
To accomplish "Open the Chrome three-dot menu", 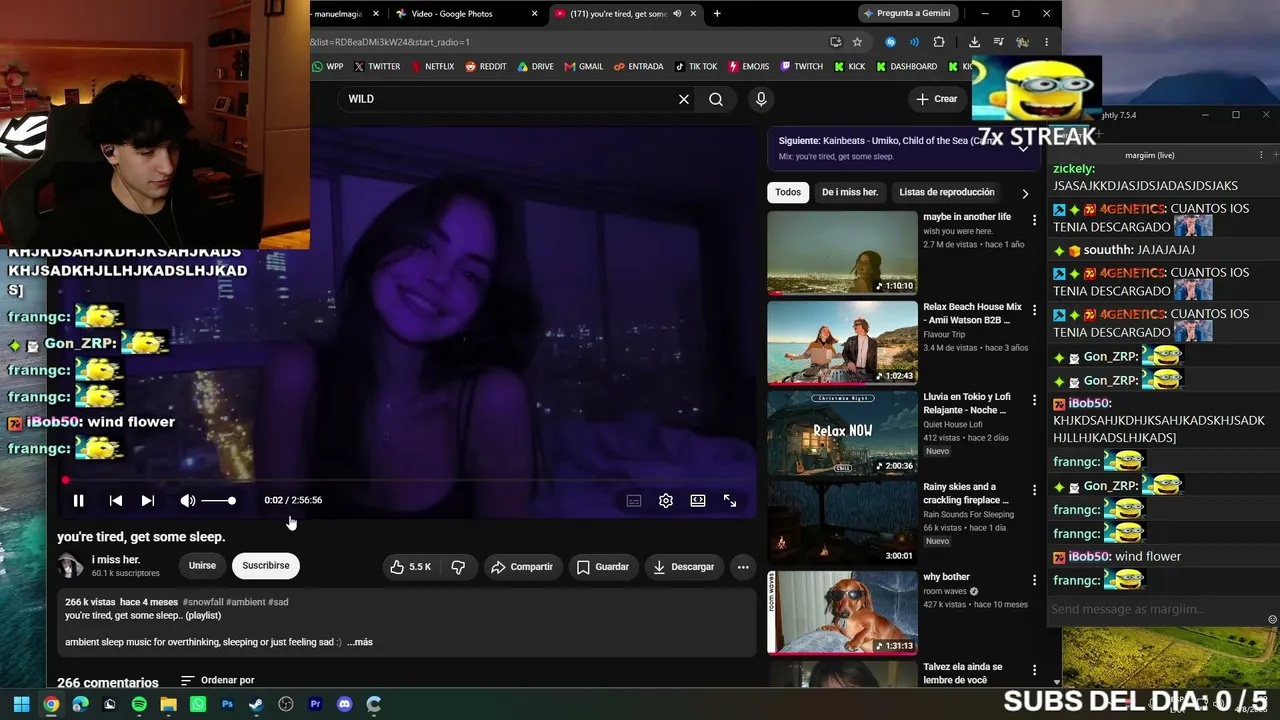I will click(1046, 42).
